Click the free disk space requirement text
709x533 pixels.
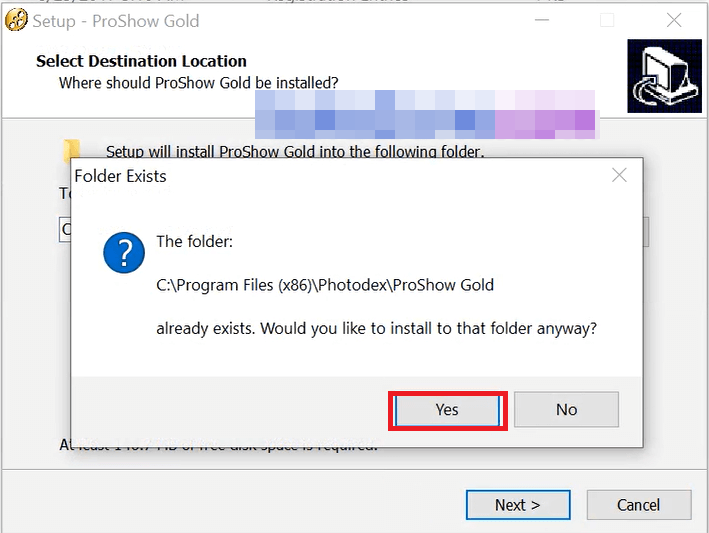pos(218,445)
